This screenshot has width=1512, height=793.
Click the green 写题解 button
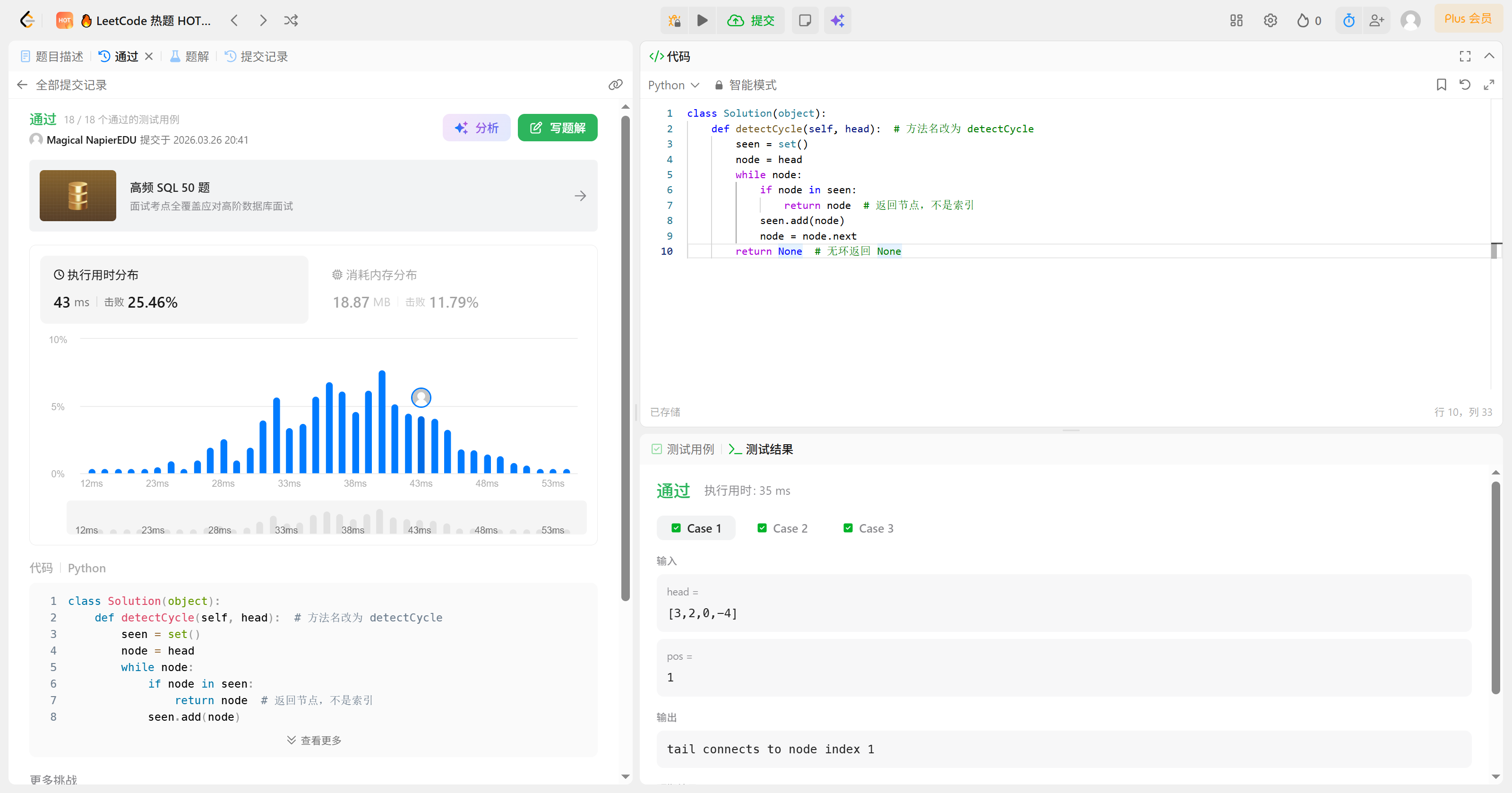pos(557,128)
